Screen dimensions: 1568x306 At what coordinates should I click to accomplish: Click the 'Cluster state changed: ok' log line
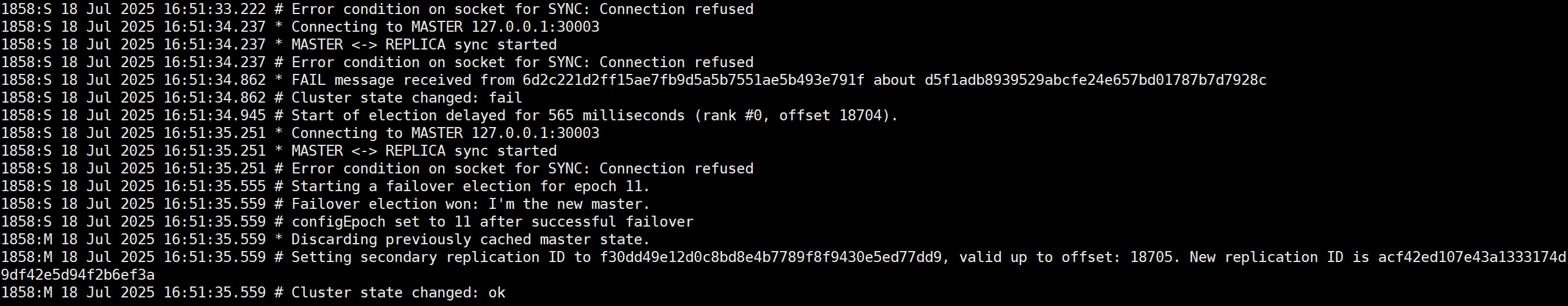pyautogui.click(x=253, y=293)
